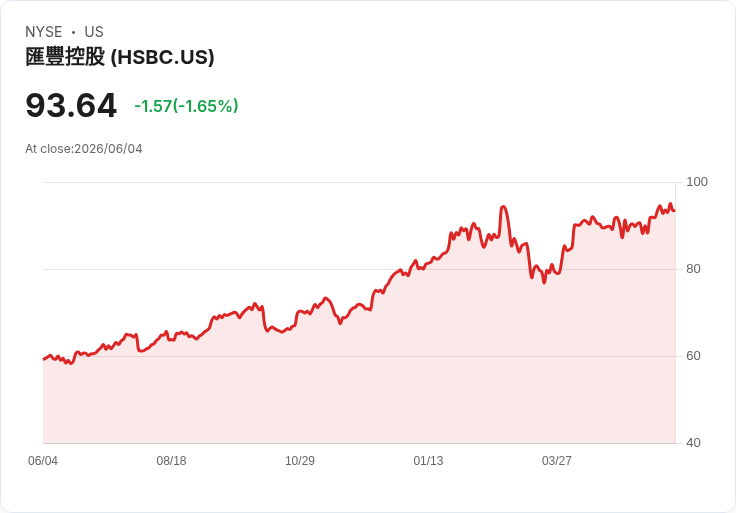Select the 93.64 closing price
The width and height of the screenshot is (736, 513).
pos(71,105)
